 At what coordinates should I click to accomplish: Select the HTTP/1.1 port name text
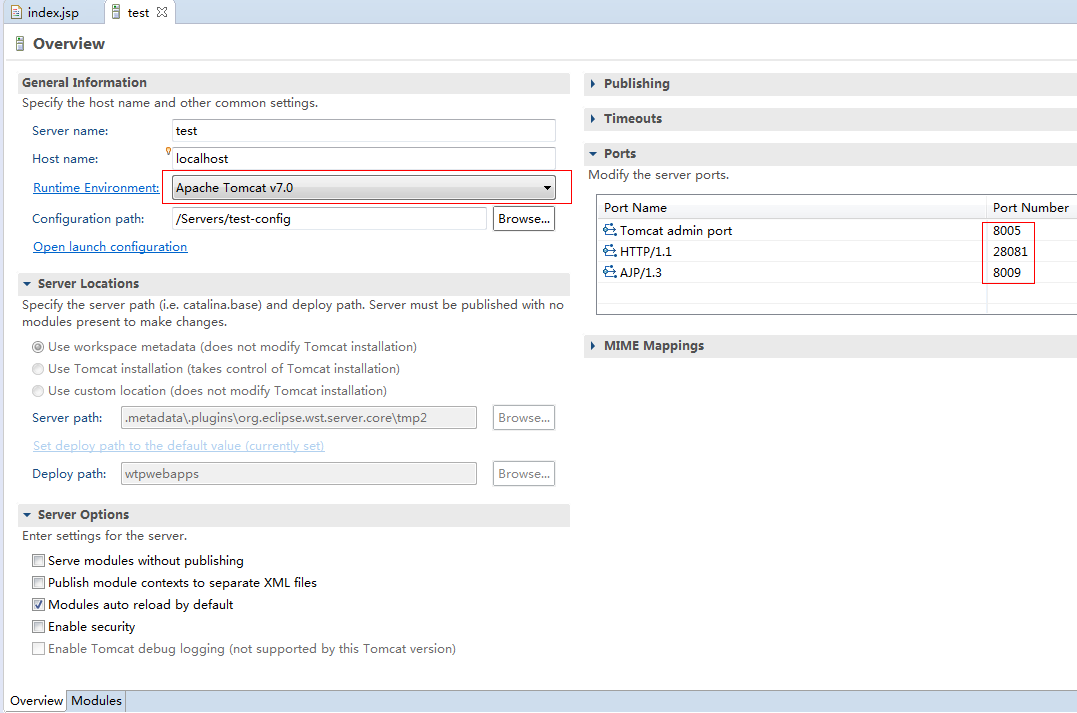(646, 251)
